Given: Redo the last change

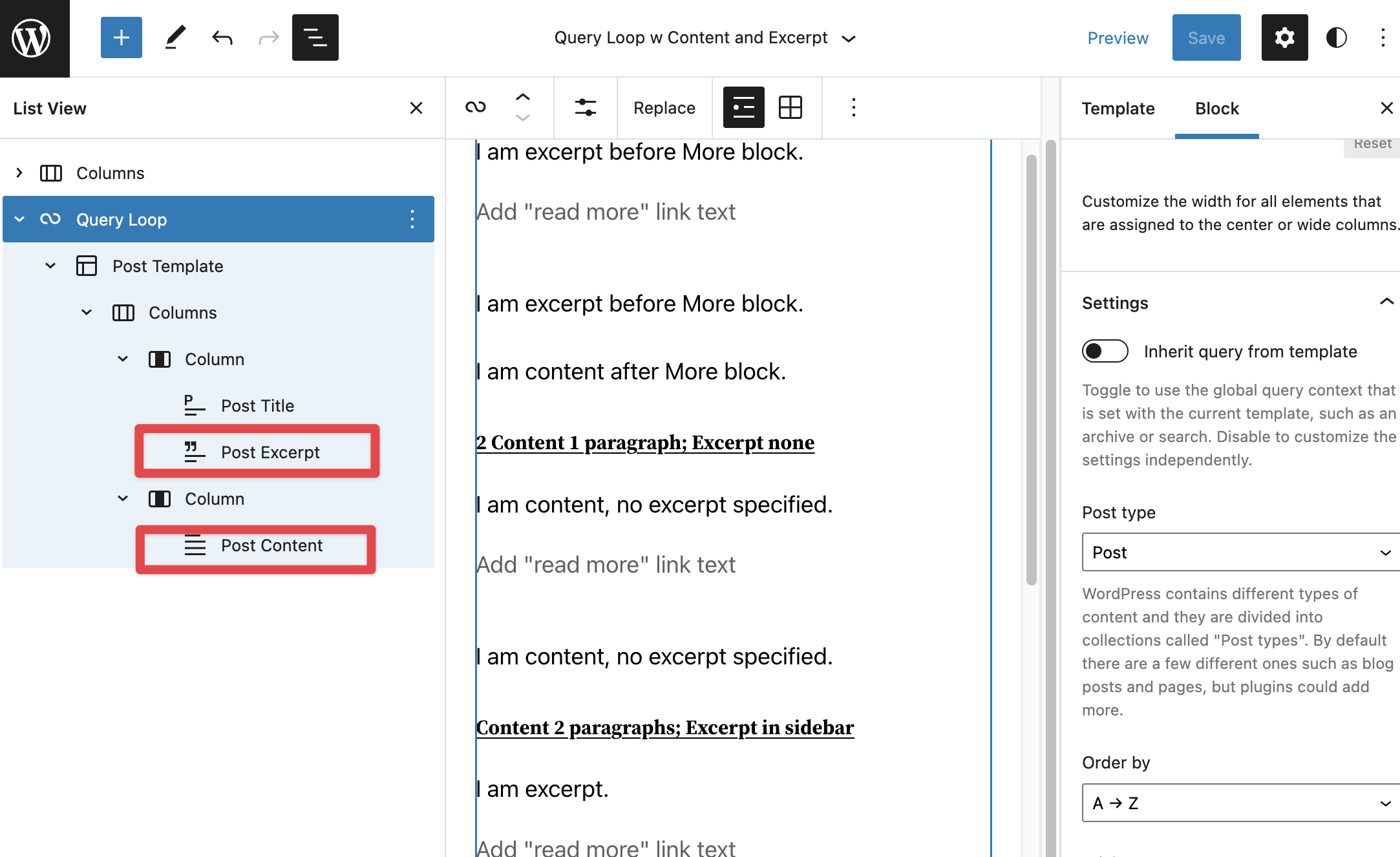Looking at the screenshot, I should pos(268,37).
